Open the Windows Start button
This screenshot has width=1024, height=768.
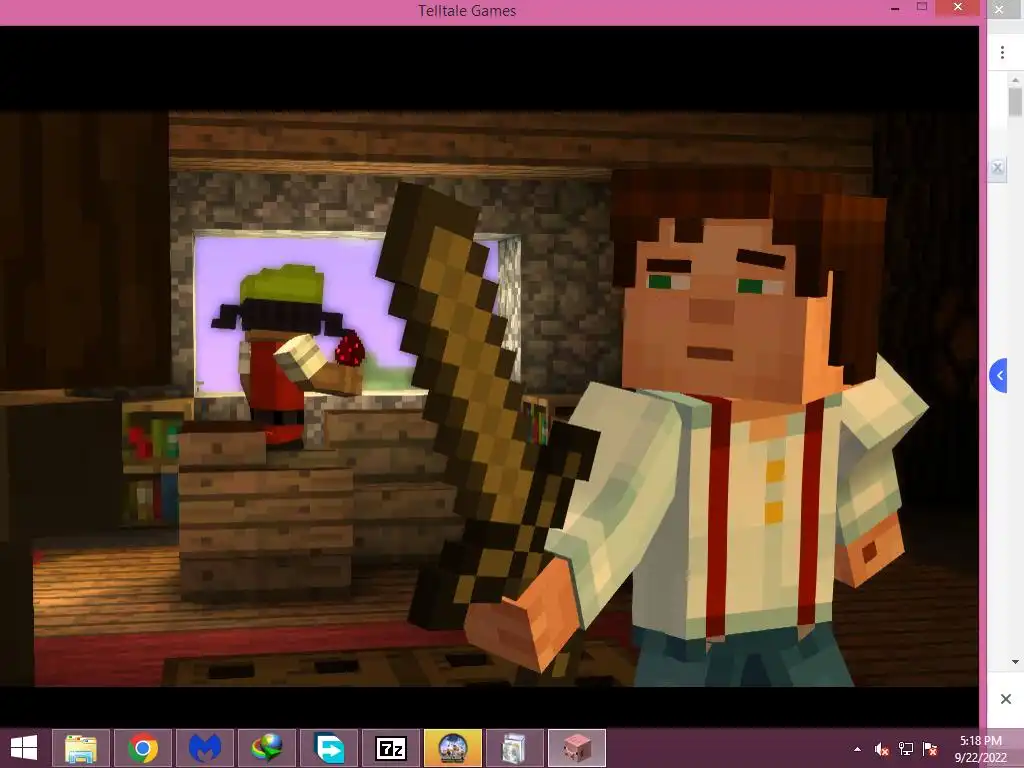(24, 748)
